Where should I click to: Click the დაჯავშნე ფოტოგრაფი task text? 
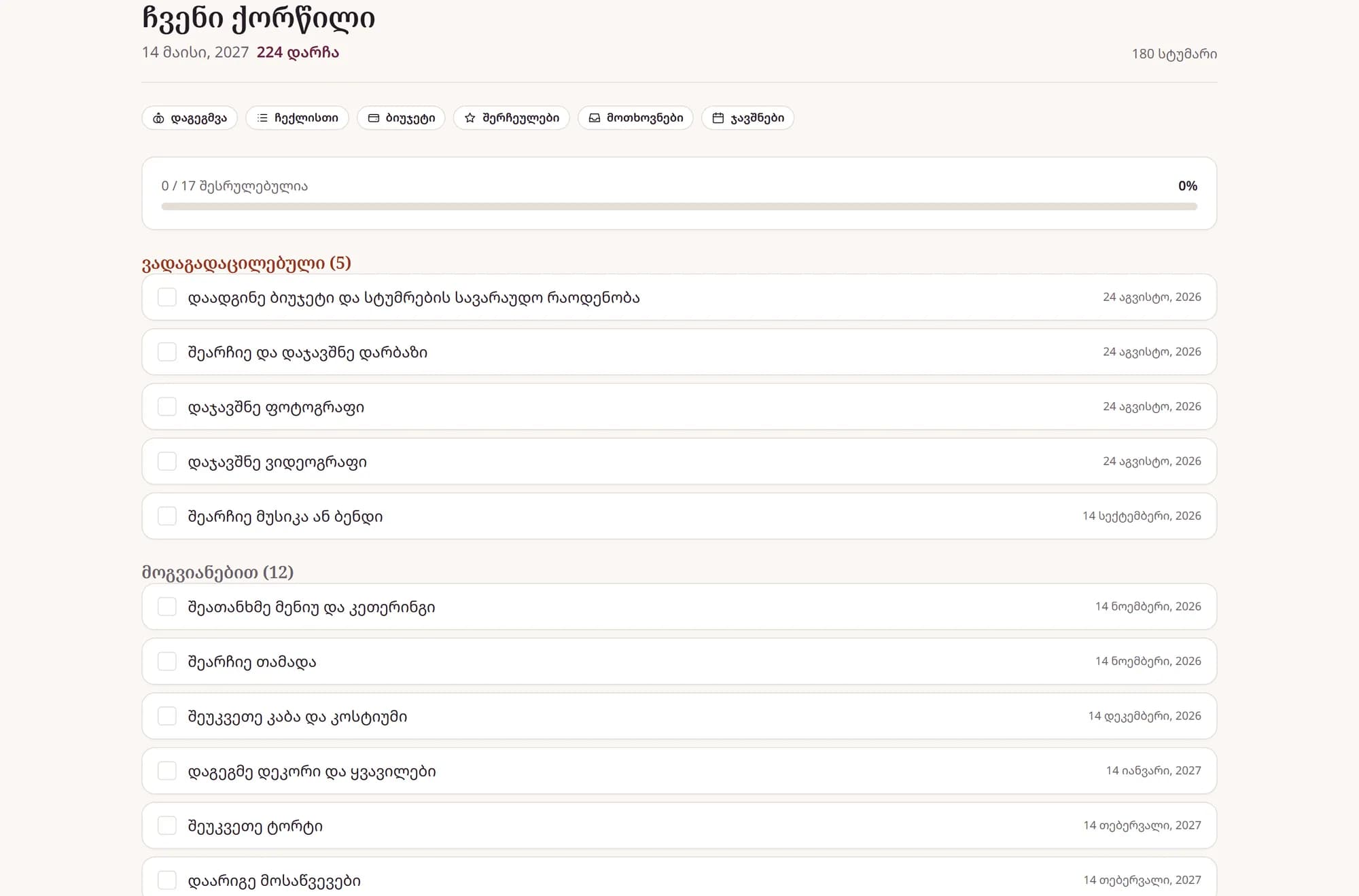(276, 408)
